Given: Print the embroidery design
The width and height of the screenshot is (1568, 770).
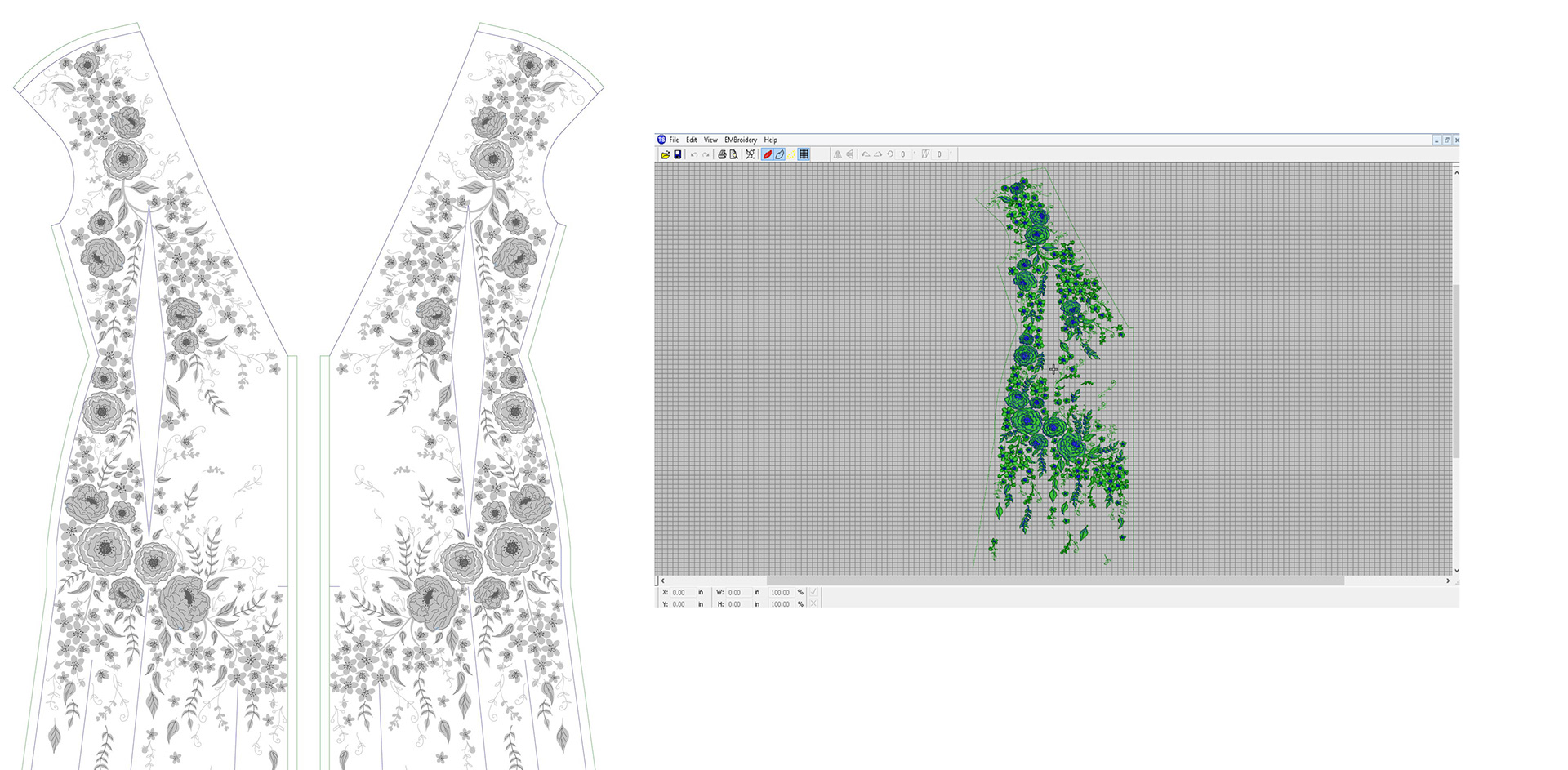Looking at the screenshot, I should [x=723, y=154].
